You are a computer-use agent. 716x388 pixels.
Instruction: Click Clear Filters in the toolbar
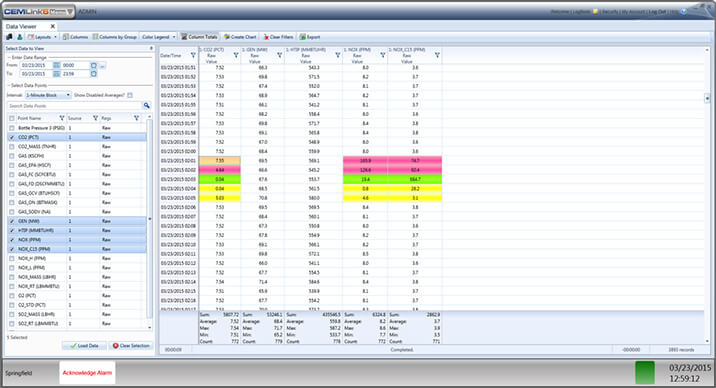(x=278, y=37)
